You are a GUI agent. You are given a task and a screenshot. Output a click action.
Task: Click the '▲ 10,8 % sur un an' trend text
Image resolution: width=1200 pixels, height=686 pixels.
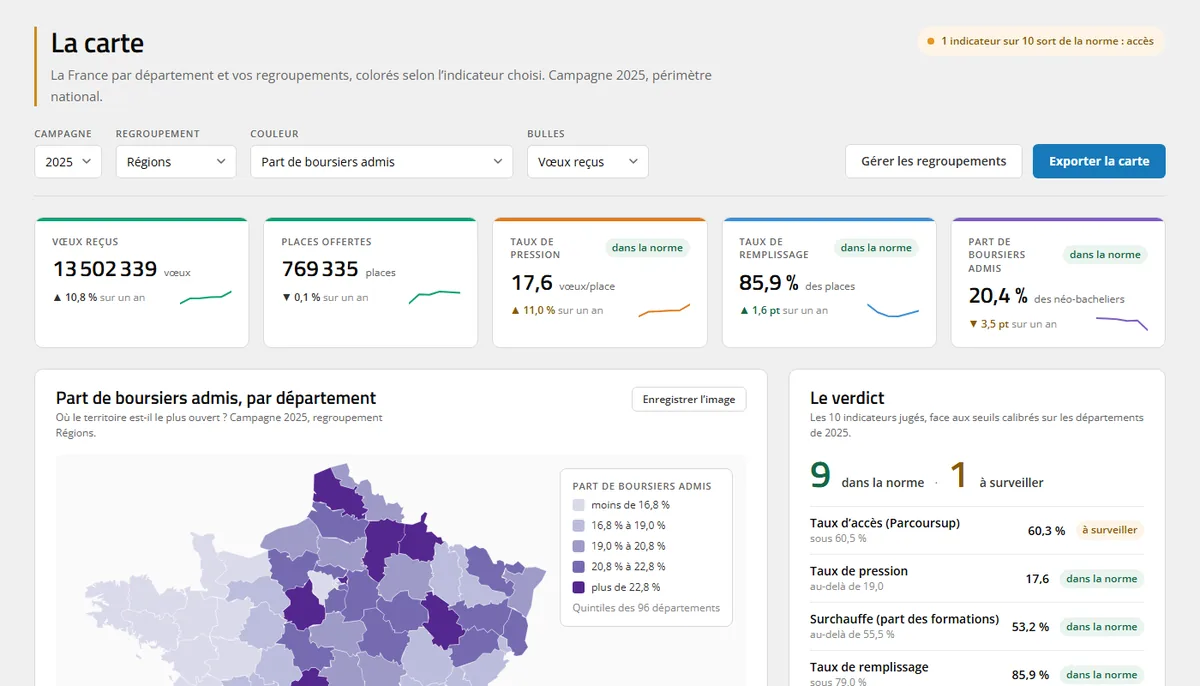98,297
